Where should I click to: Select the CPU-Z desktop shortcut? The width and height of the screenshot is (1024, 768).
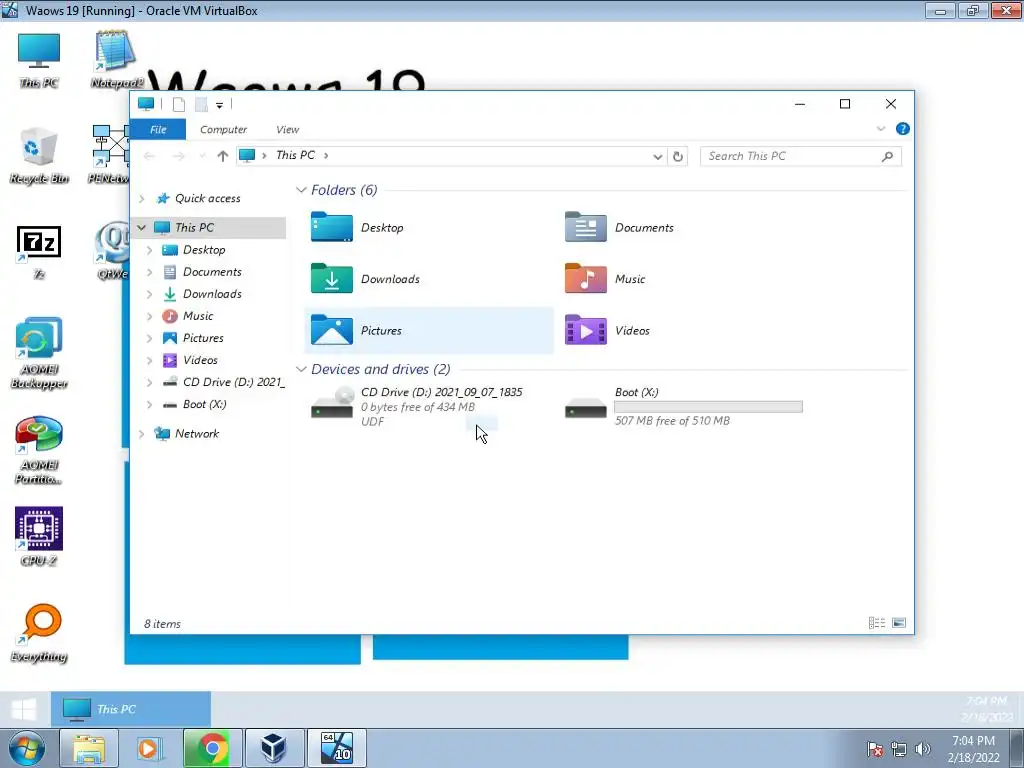coord(39,536)
